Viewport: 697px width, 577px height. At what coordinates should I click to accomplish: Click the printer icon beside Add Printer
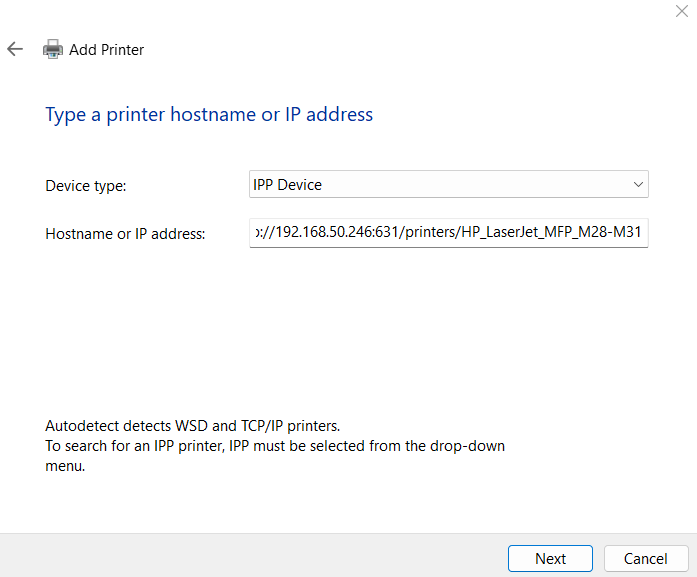click(52, 49)
